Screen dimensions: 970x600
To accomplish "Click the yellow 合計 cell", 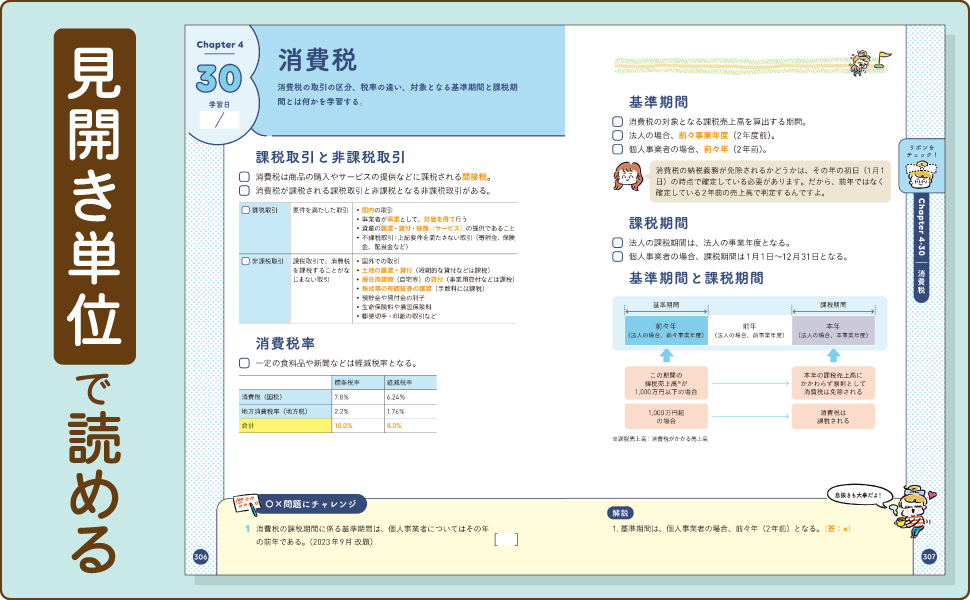I will point(286,426).
